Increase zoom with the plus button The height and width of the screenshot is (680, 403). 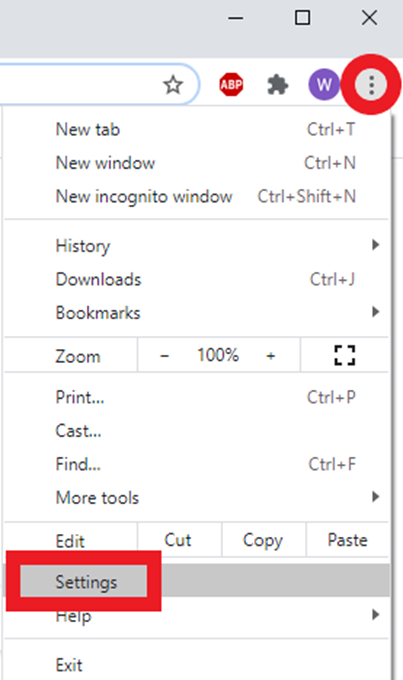(x=271, y=356)
